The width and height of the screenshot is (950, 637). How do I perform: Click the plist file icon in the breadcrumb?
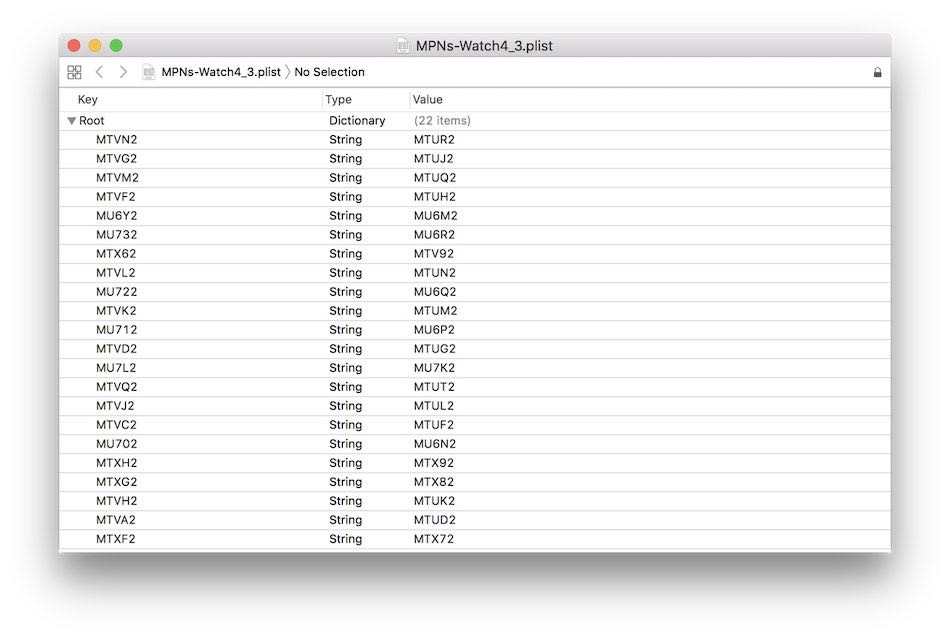[148, 72]
